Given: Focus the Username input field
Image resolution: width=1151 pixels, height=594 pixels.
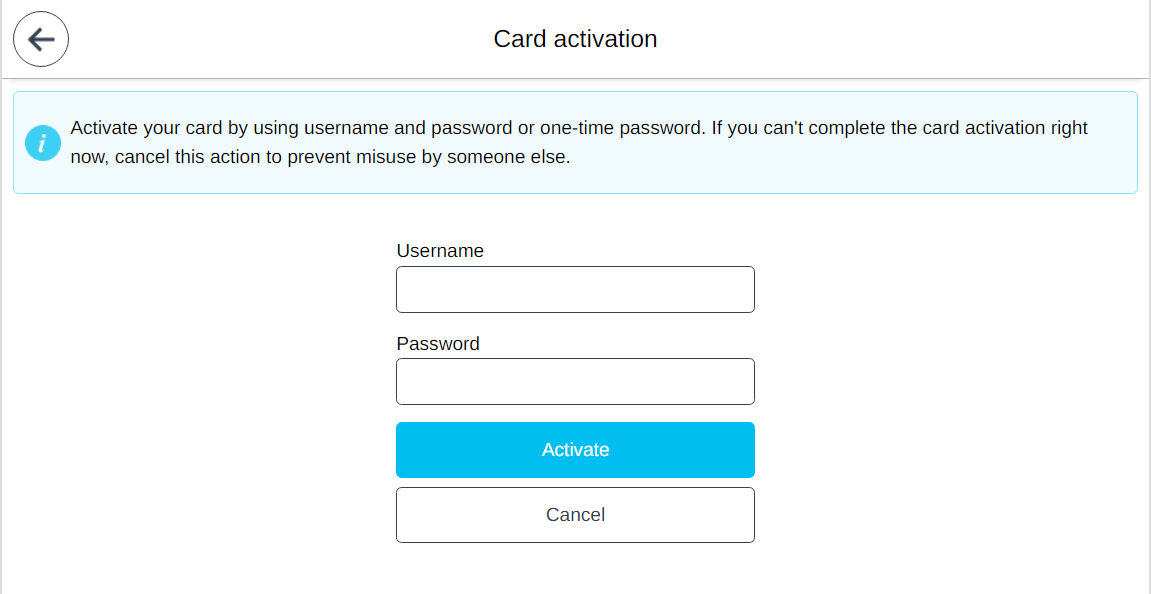Looking at the screenshot, I should (x=575, y=289).
